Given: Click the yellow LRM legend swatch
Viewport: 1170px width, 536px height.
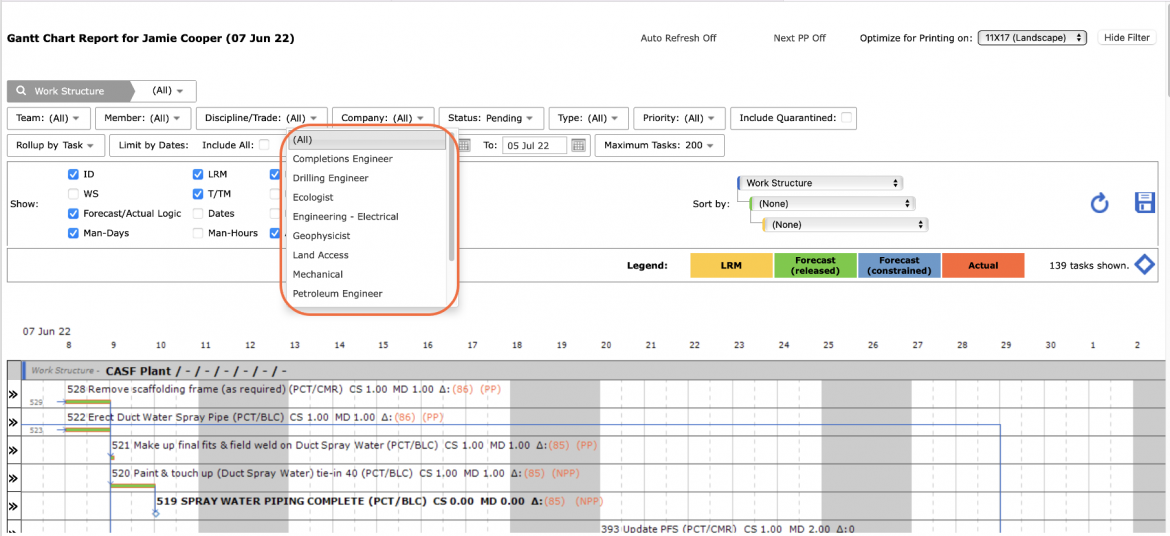Looking at the screenshot, I should pyautogui.click(x=731, y=265).
